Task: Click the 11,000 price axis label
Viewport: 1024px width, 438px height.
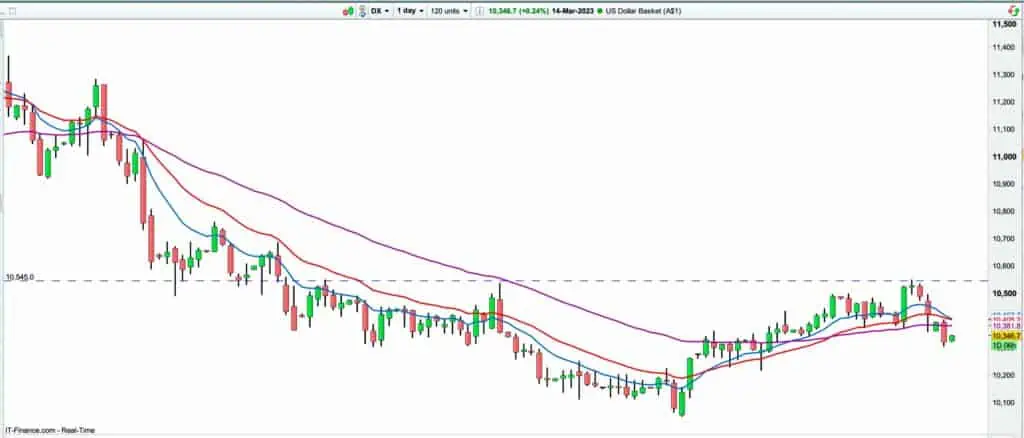Action: 1002,157
